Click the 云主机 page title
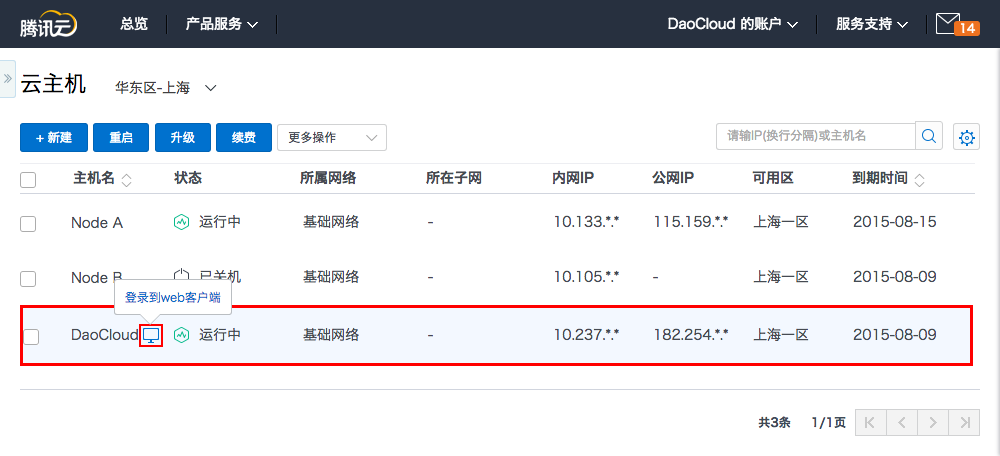 click(x=53, y=84)
